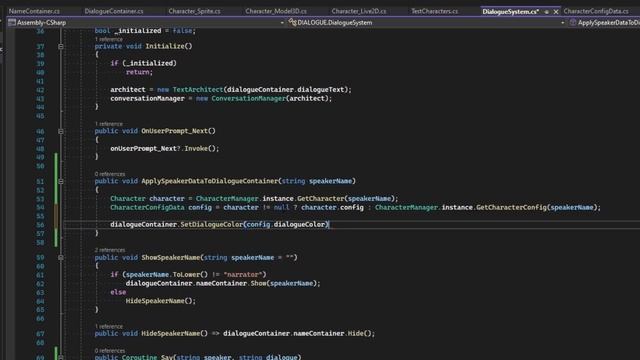The width and height of the screenshot is (640, 360).
Task: Click line number 56 in the margin
Action: tap(40, 225)
